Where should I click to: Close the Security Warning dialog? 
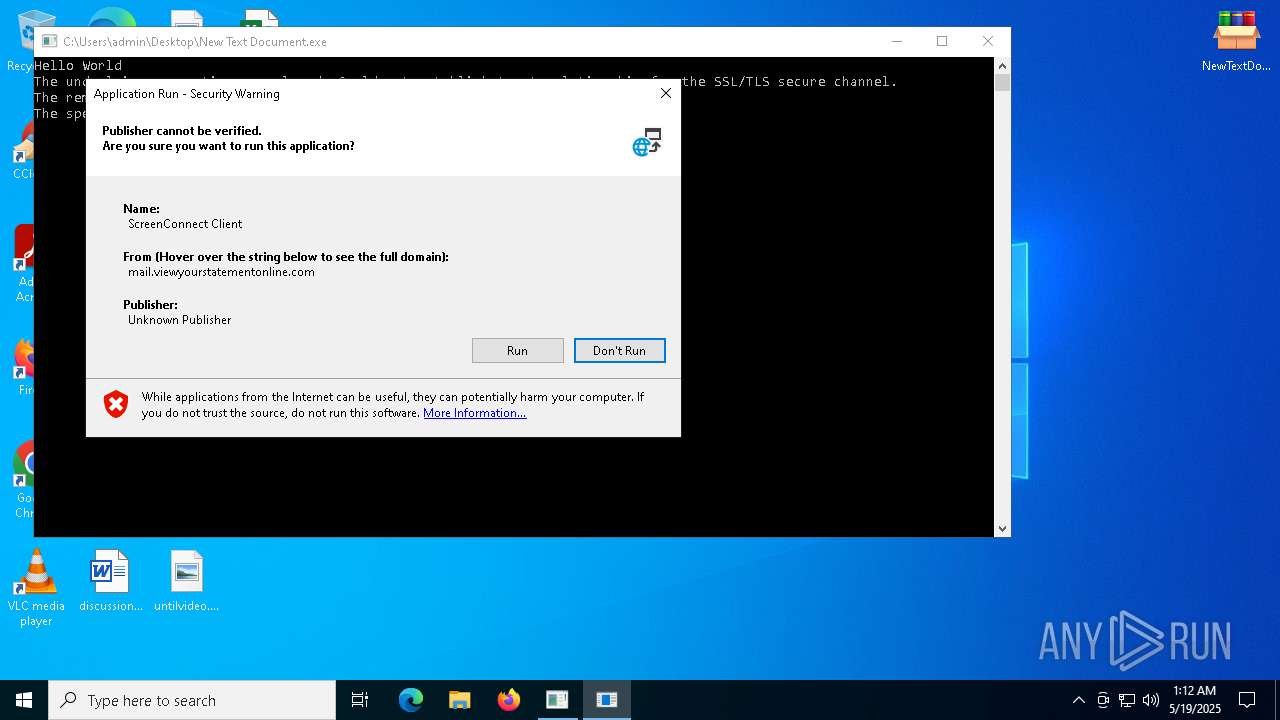(665, 93)
